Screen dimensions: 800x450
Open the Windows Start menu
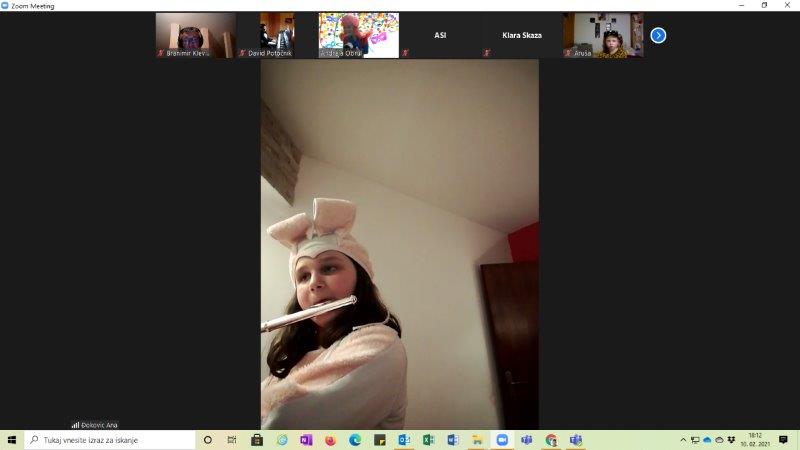(x=12, y=440)
